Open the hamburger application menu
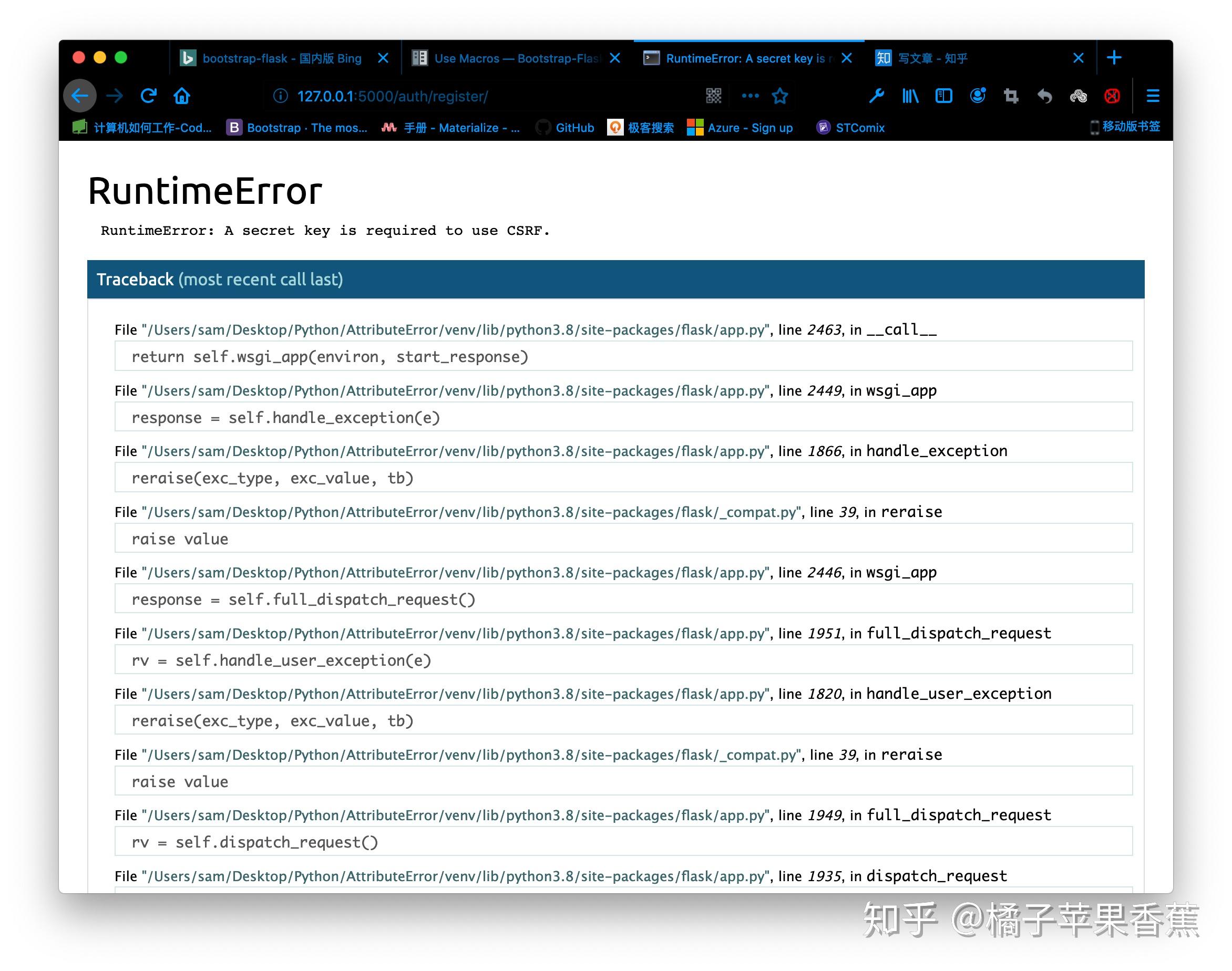 click(x=1153, y=96)
